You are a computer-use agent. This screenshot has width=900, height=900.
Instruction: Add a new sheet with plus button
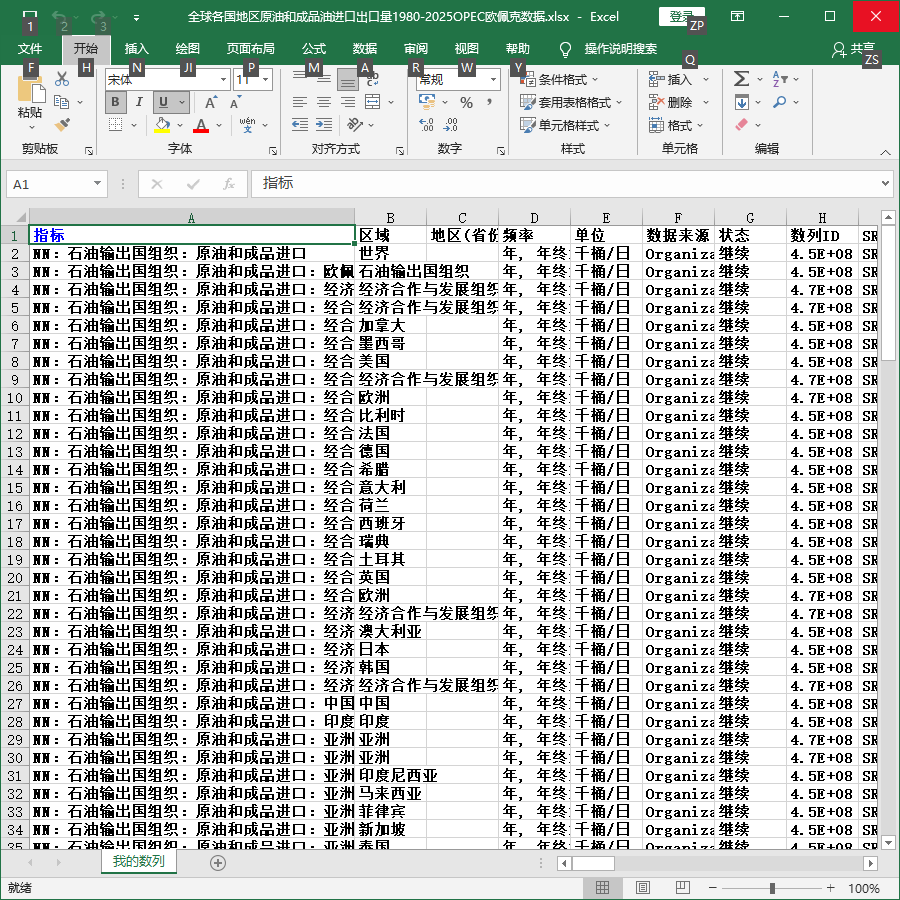click(218, 862)
